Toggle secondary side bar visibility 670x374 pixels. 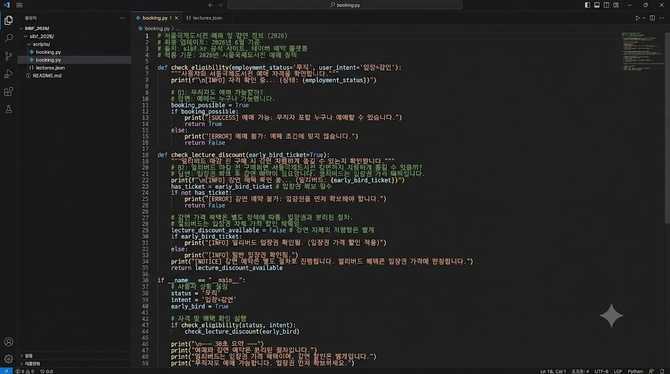[606, 5]
